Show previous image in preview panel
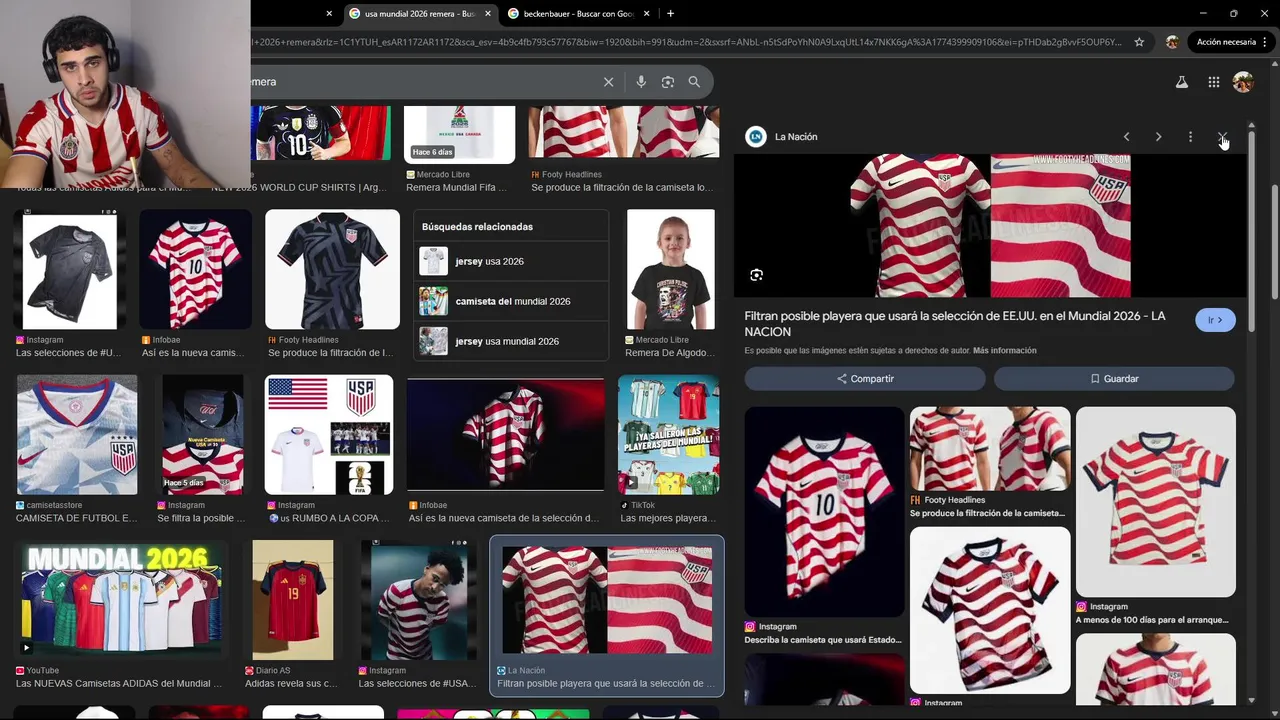This screenshot has height=720, width=1280. (x=1126, y=137)
